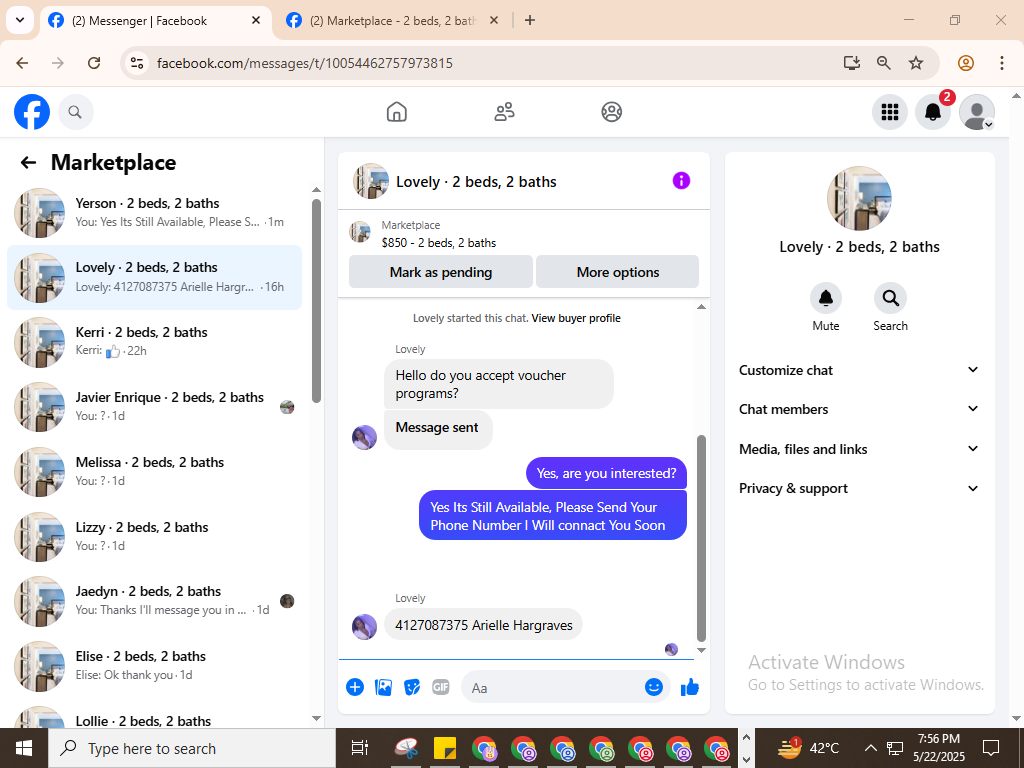Open weather widget showing 42°C
The image size is (1024, 768).
click(808, 748)
